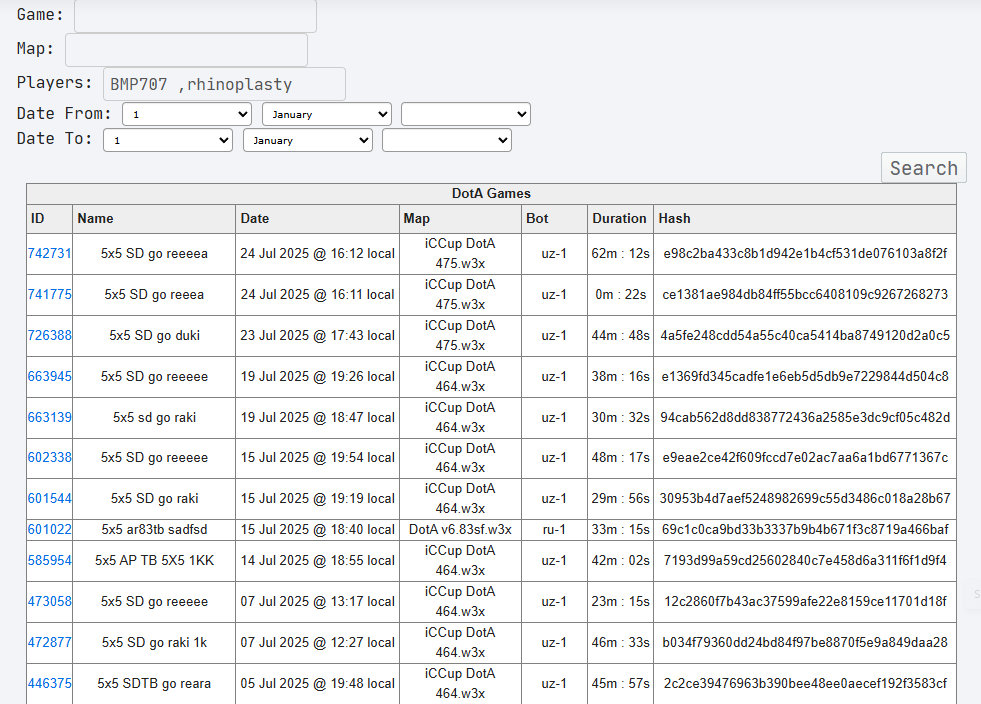This screenshot has height=704, width=981.
Task: Open game ID 601022
Action: tap(49, 529)
